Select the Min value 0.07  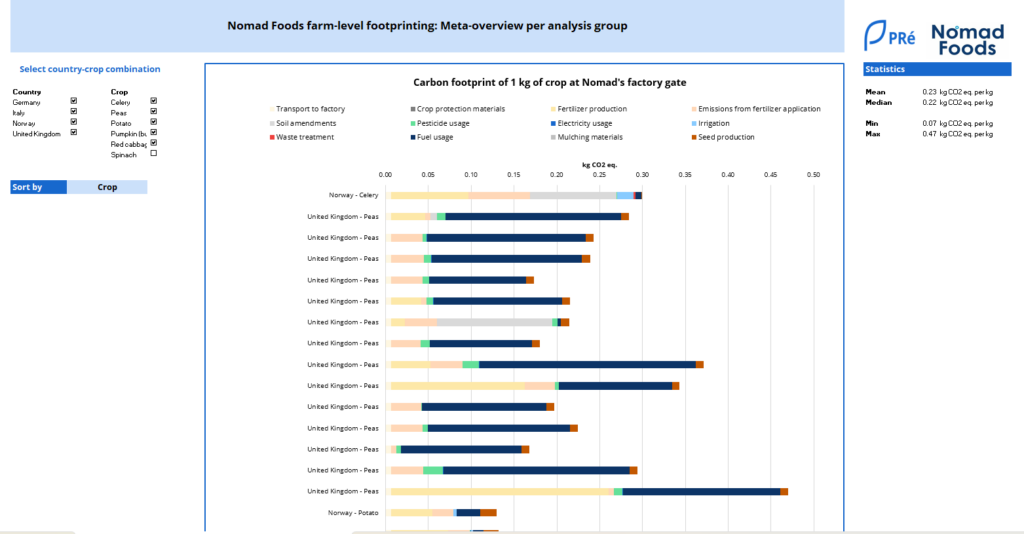point(929,123)
